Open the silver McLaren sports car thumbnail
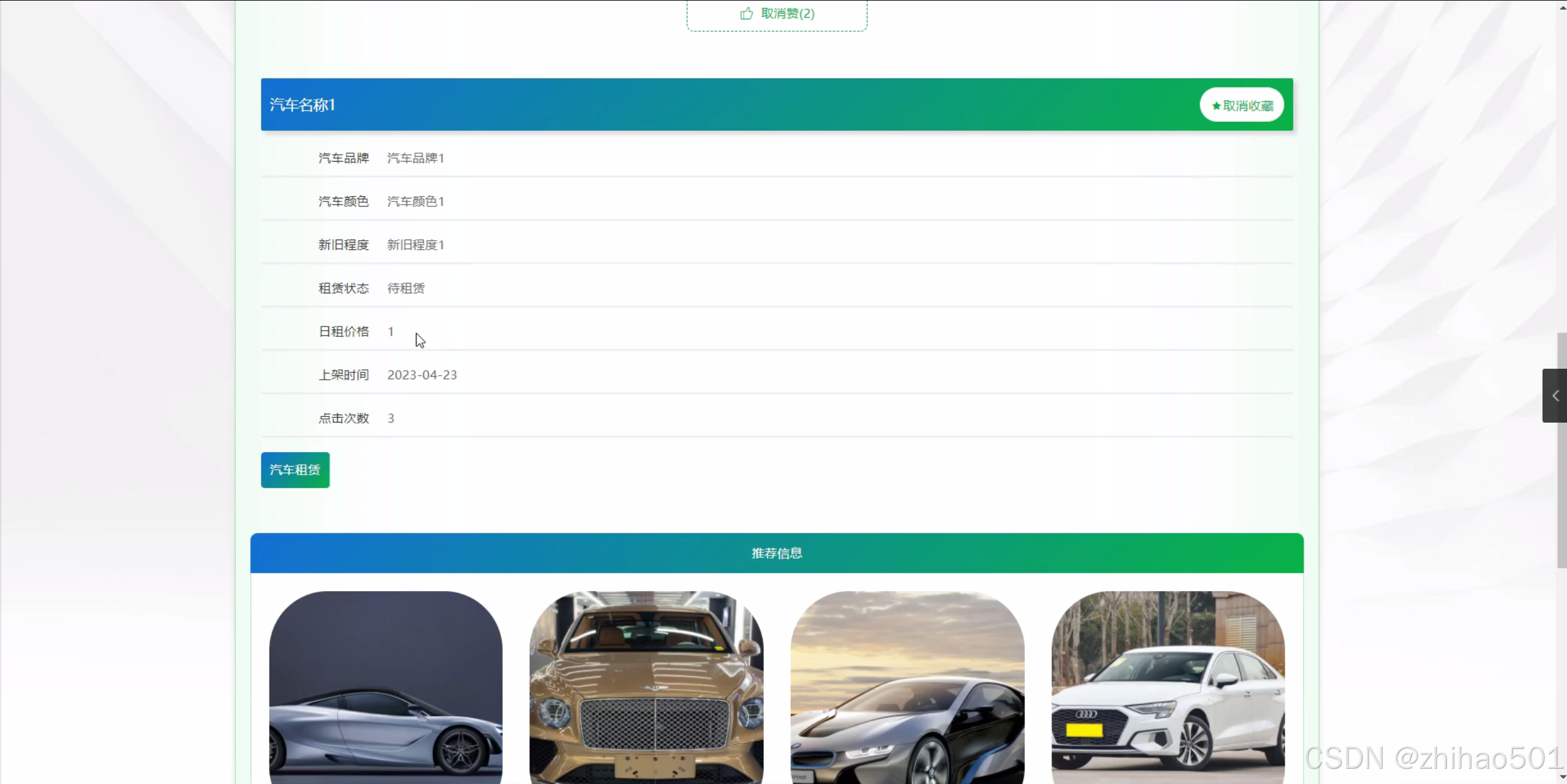Screen dimensions: 1567x784 [386, 687]
